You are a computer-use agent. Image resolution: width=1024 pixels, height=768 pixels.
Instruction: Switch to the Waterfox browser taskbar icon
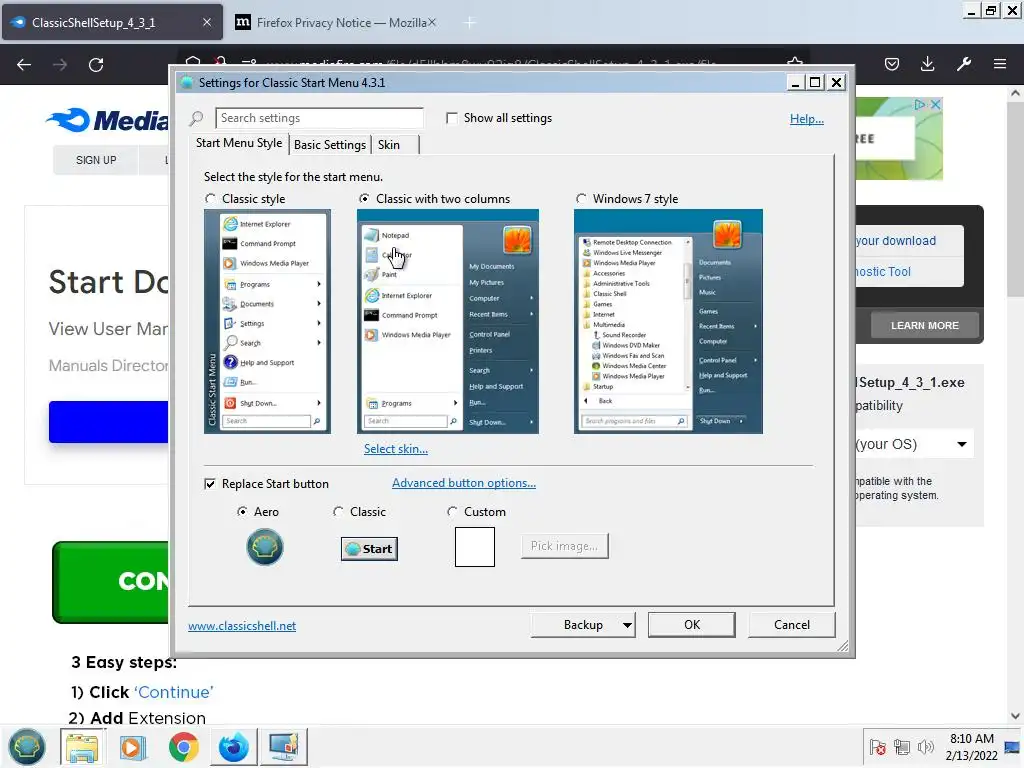point(233,746)
